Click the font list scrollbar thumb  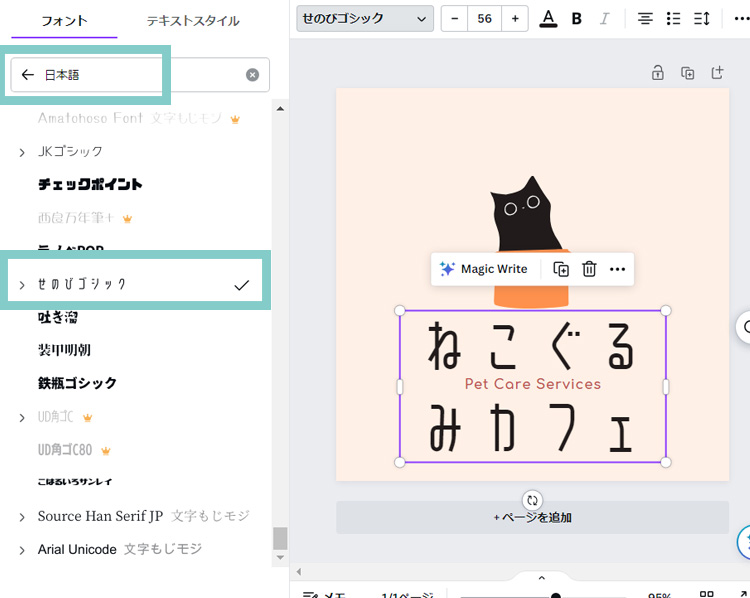click(x=280, y=539)
